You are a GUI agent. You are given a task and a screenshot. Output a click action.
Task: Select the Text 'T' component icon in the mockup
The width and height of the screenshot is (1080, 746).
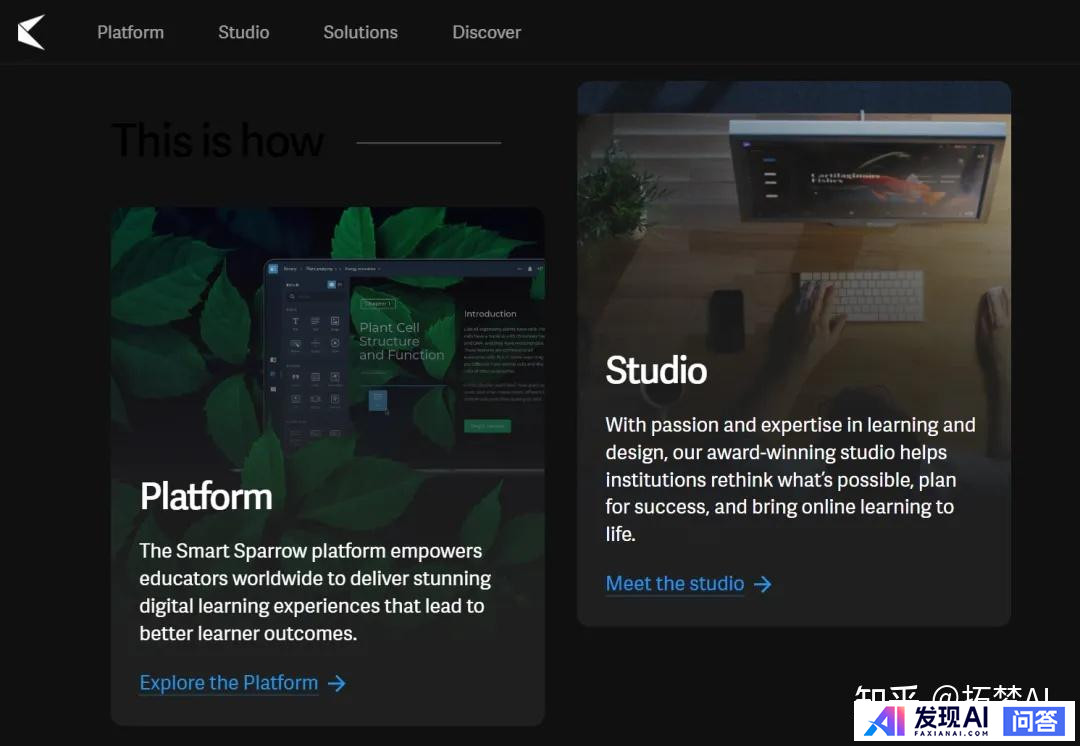(x=295, y=322)
